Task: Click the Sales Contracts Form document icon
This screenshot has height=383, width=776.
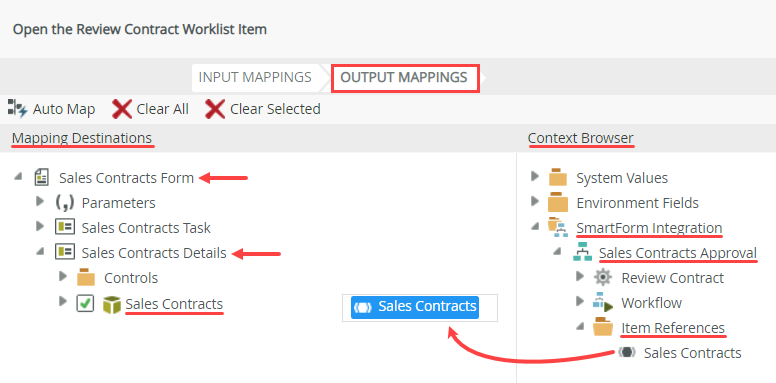Action: point(42,178)
